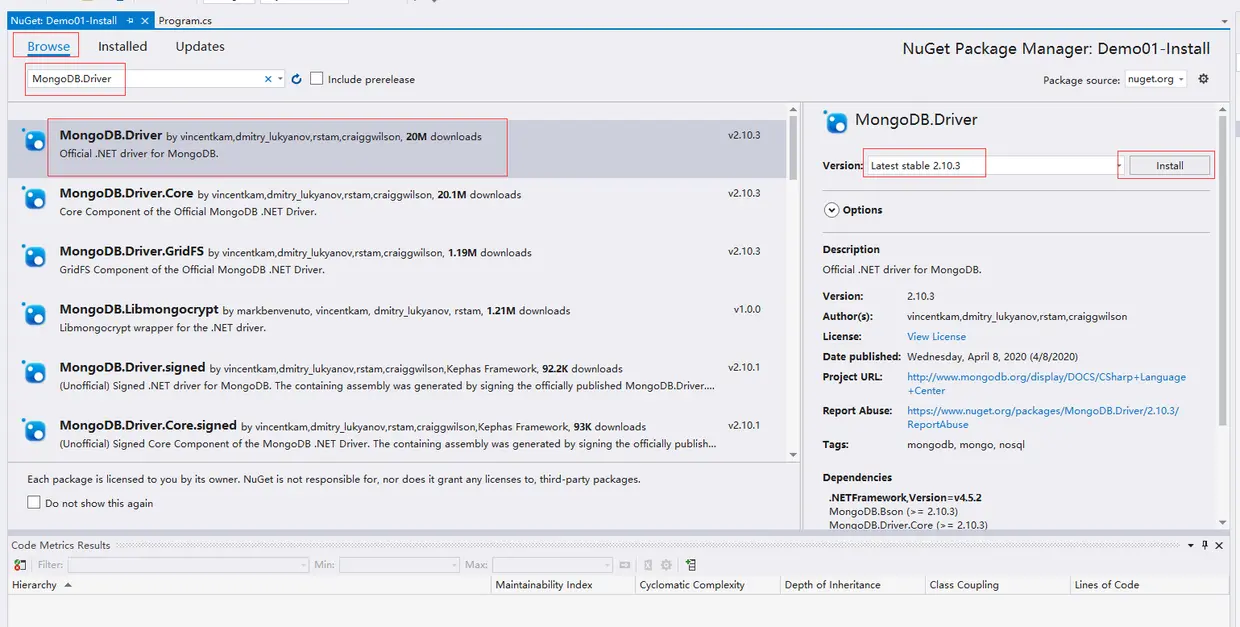The height and width of the screenshot is (627, 1240).
Task: Select the MongoDB.Libmongocrypt package row
Action: (397, 323)
